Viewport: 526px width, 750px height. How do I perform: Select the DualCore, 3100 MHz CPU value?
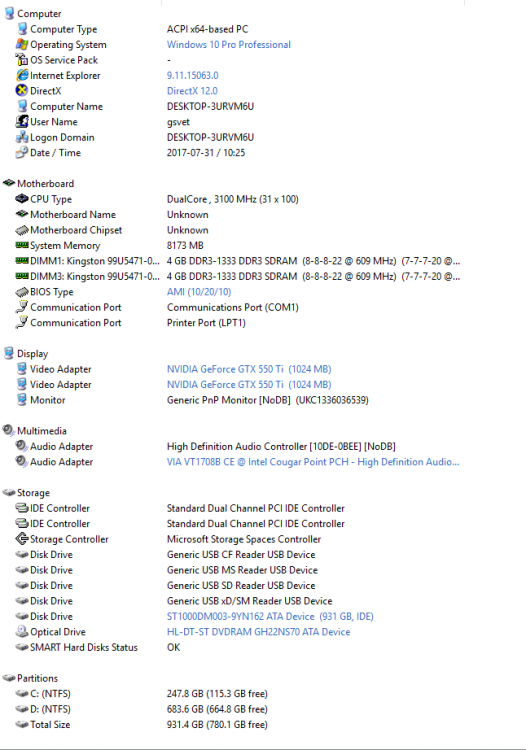click(x=233, y=199)
